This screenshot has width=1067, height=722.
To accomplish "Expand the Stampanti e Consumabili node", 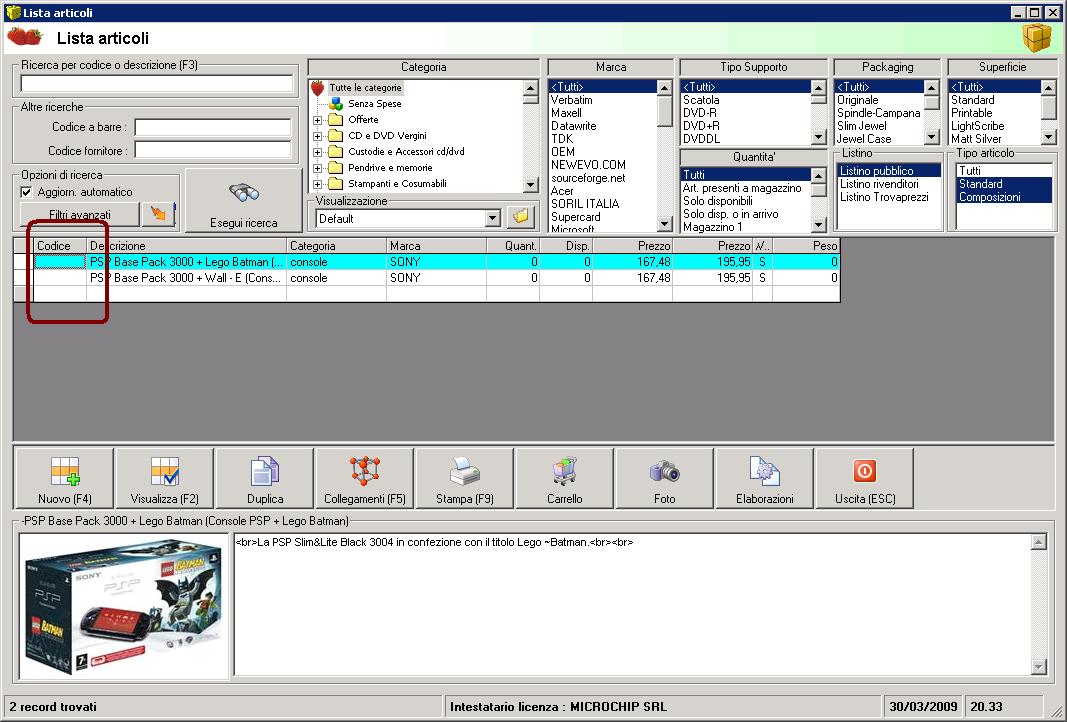I will [317, 184].
